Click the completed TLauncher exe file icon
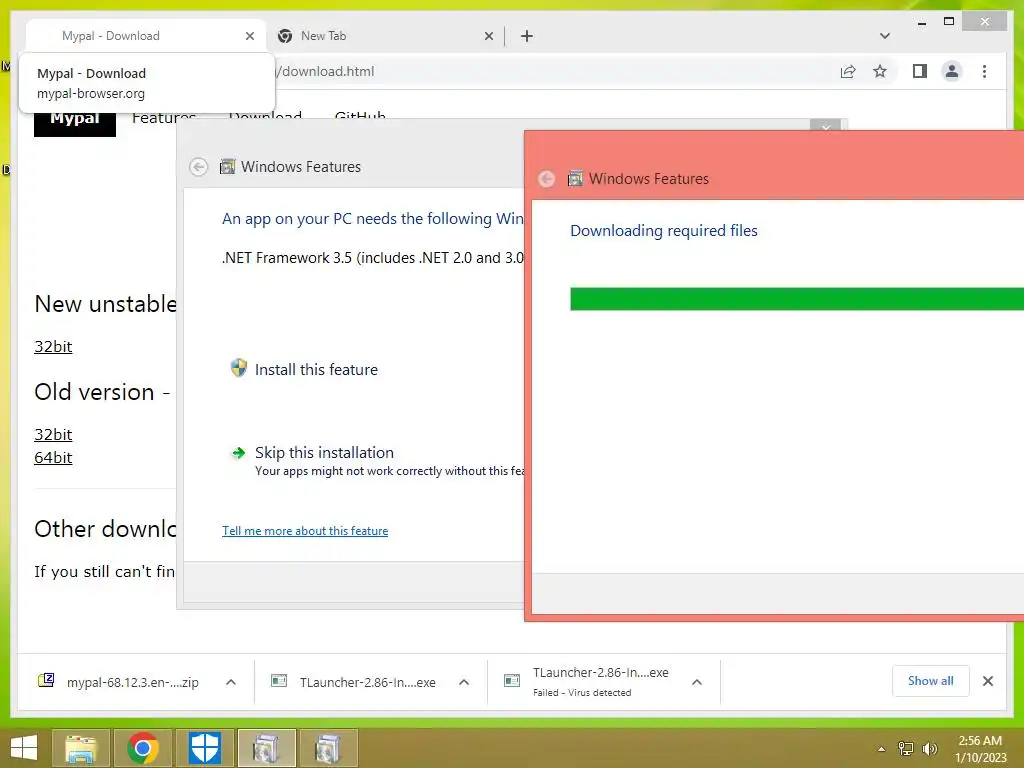This screenshot has height=768, width=1024. [x=279, y=681]
